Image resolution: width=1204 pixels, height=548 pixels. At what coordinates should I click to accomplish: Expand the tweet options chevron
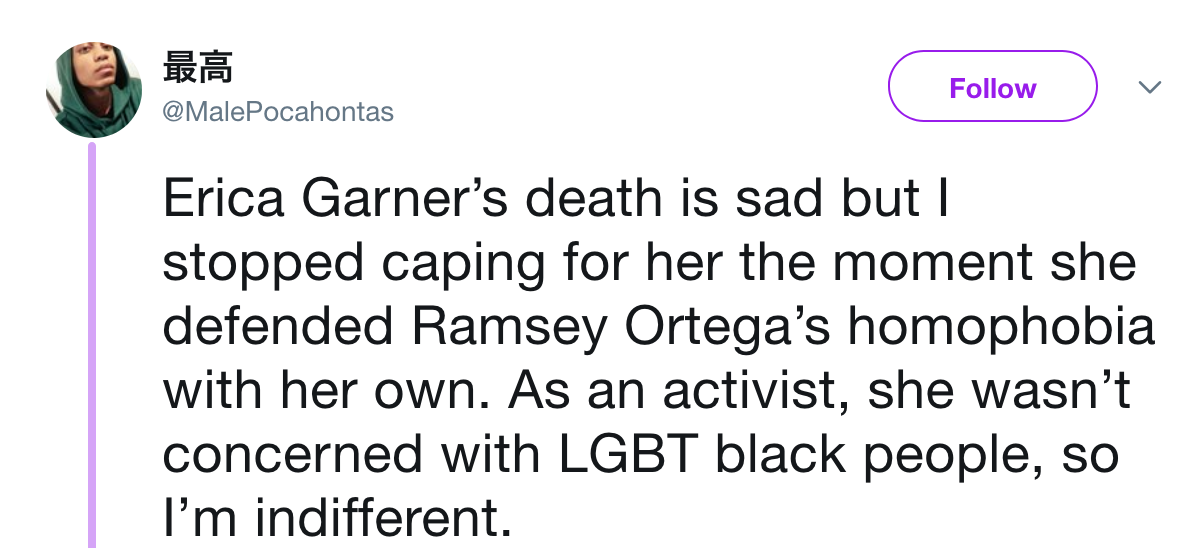click(1151, 88)
